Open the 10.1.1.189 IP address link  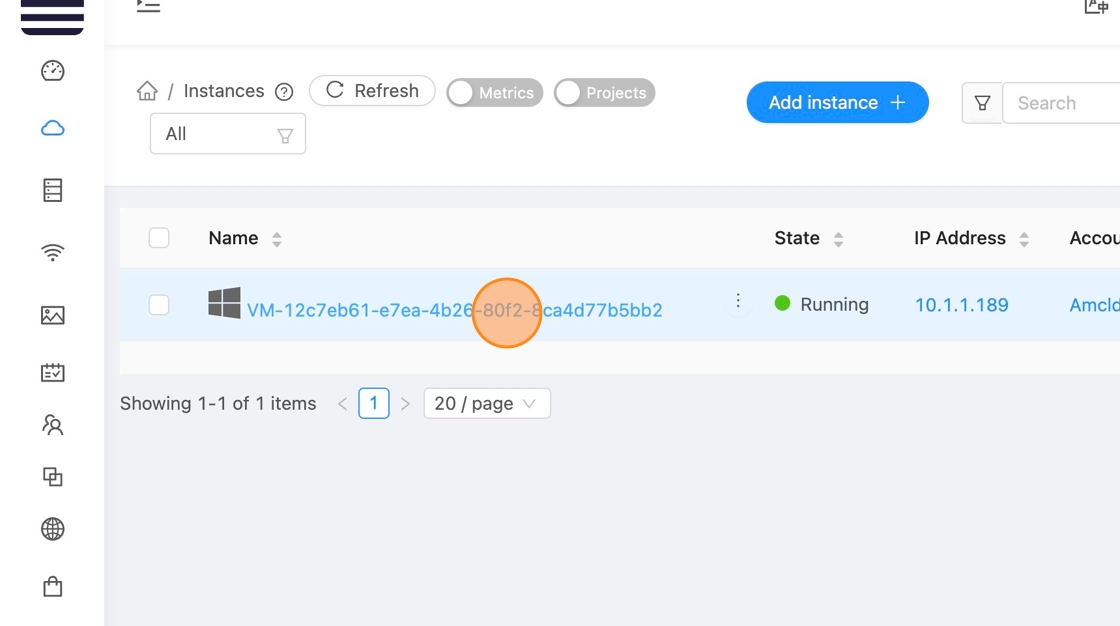point(961,305)
